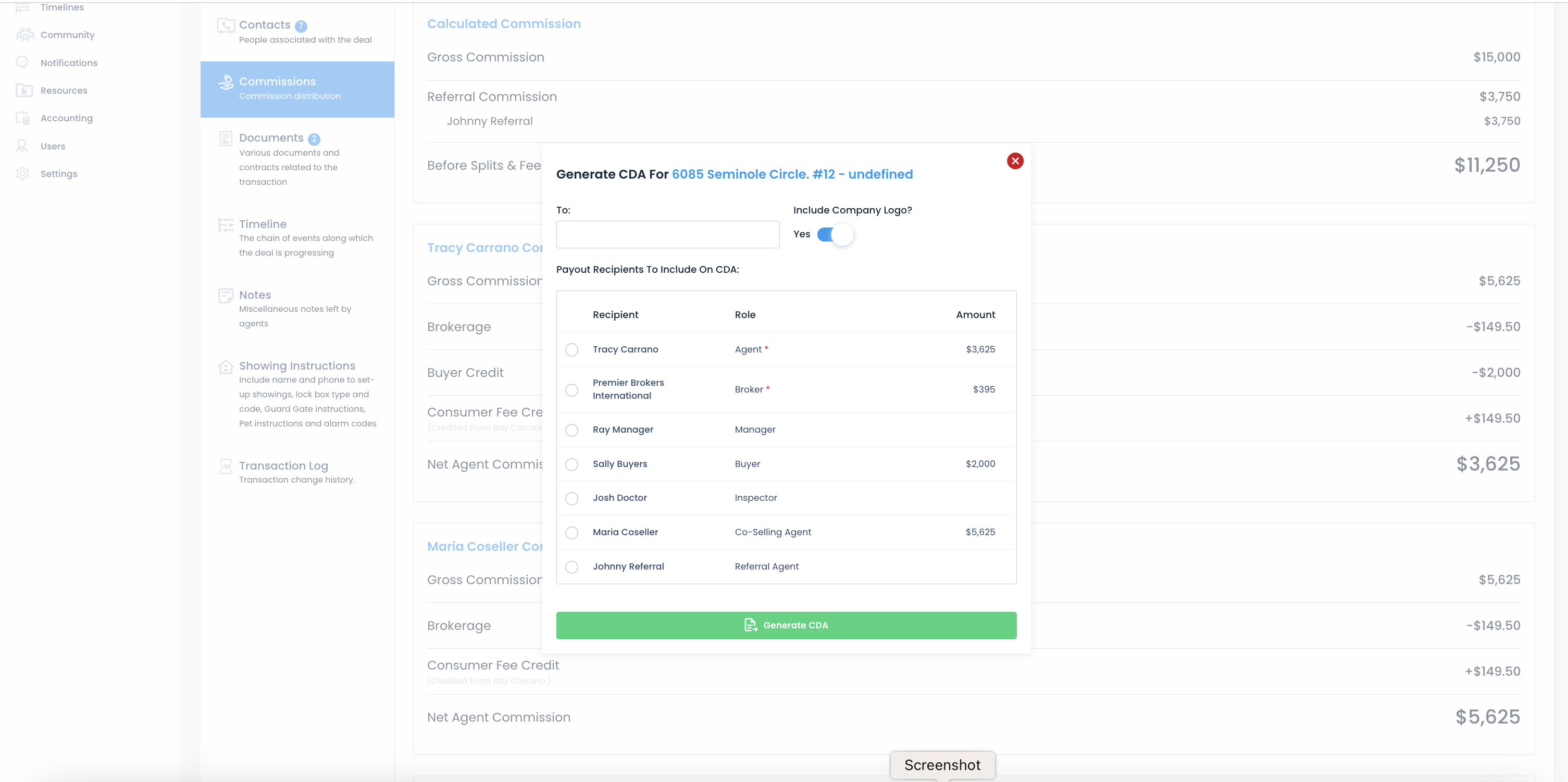The width and height of the screenshot is (1568, 782).
Task: Close the Generate CDA dialog
Action: click(1015, 161)
